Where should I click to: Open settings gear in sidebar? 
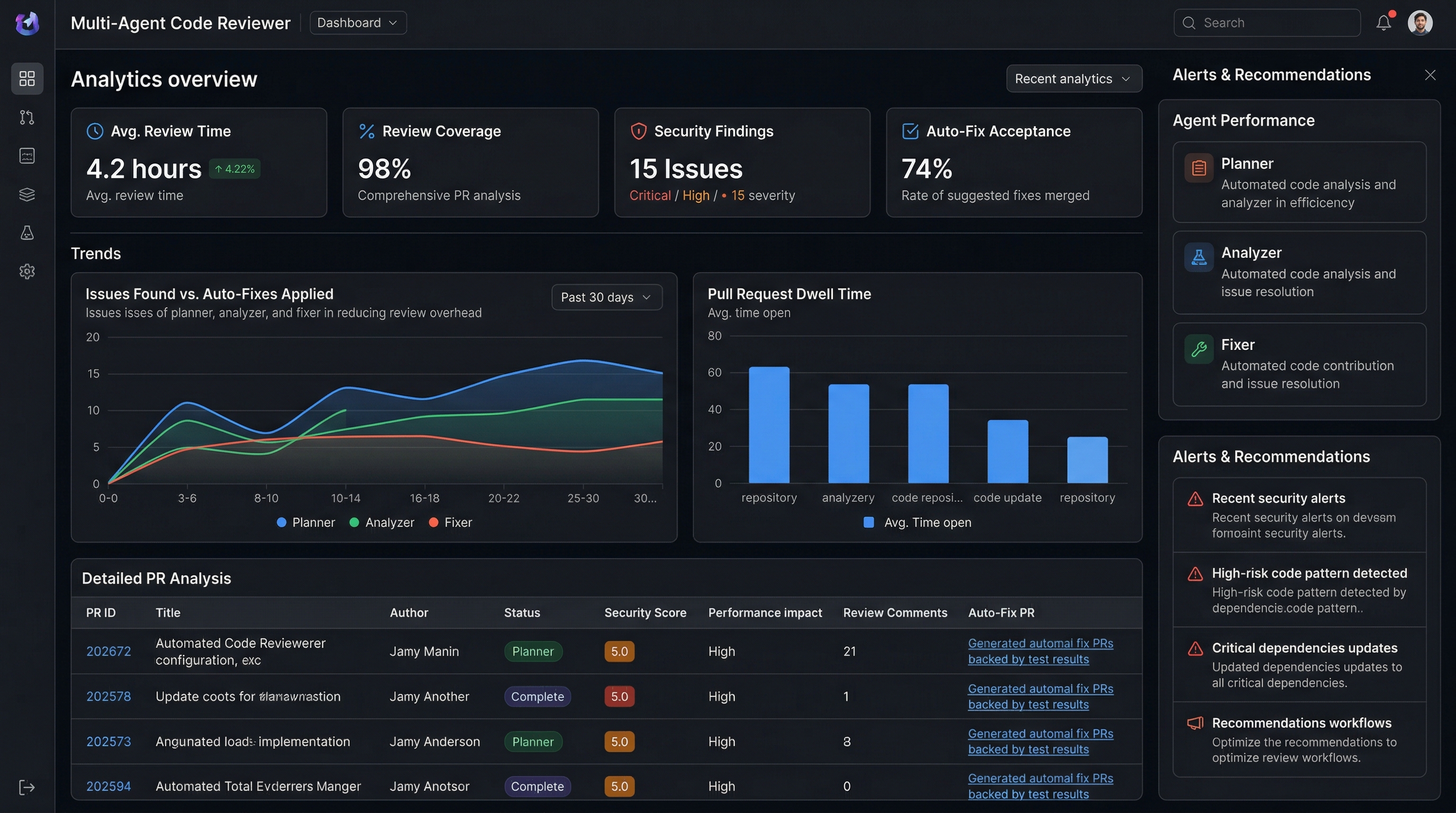[x=26, y=272]
